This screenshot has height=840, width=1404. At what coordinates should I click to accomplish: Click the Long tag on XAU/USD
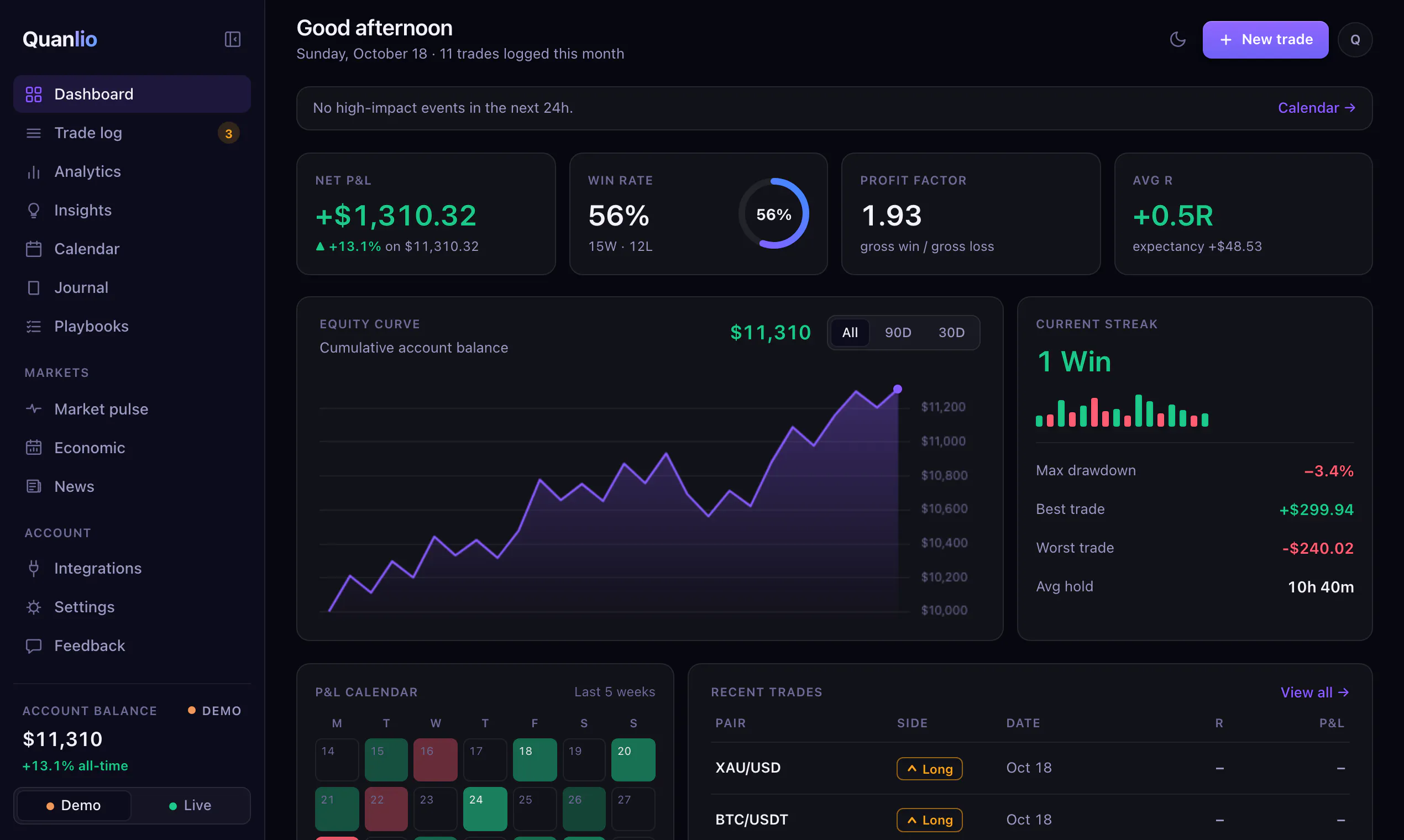point(929,769)
